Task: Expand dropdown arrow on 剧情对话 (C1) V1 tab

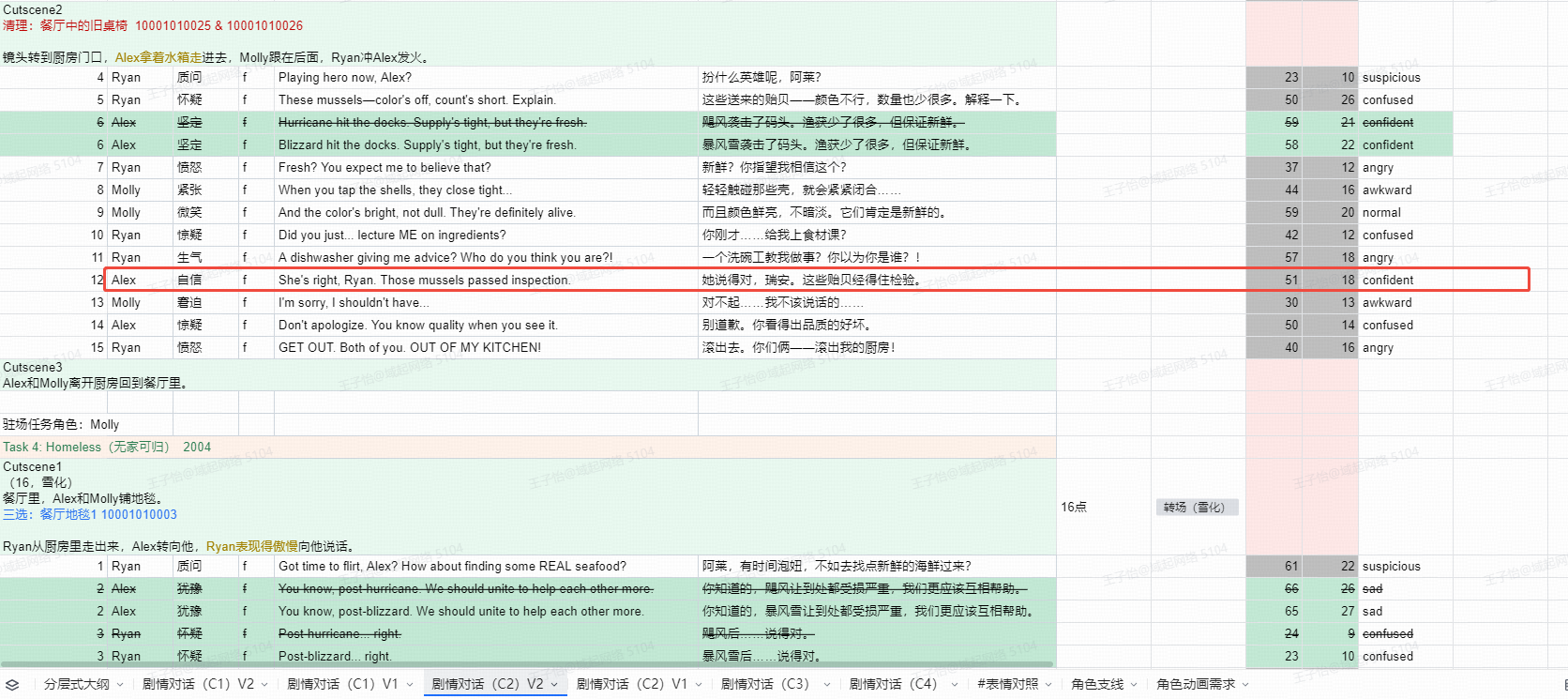Action: pos(409,685)
